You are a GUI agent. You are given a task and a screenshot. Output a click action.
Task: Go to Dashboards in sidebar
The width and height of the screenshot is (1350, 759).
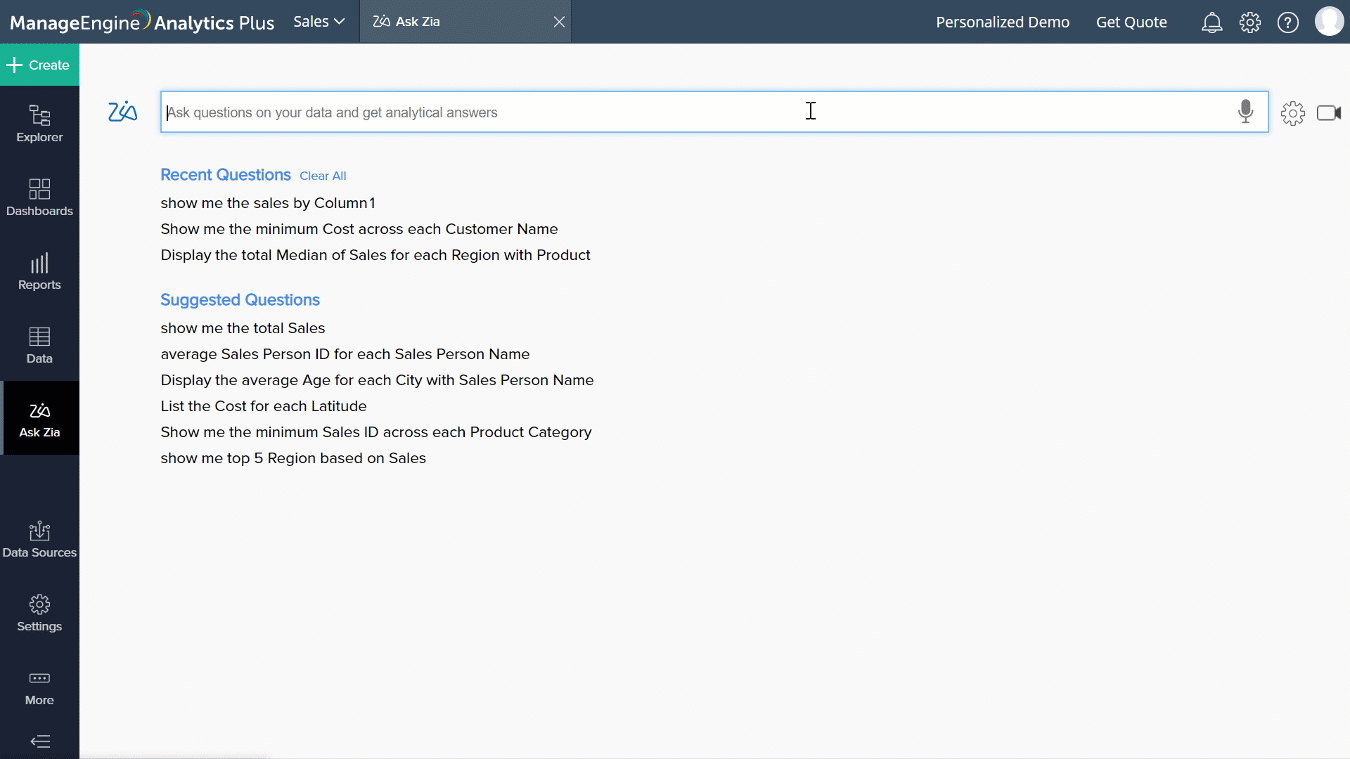click(x=40, y=197)
